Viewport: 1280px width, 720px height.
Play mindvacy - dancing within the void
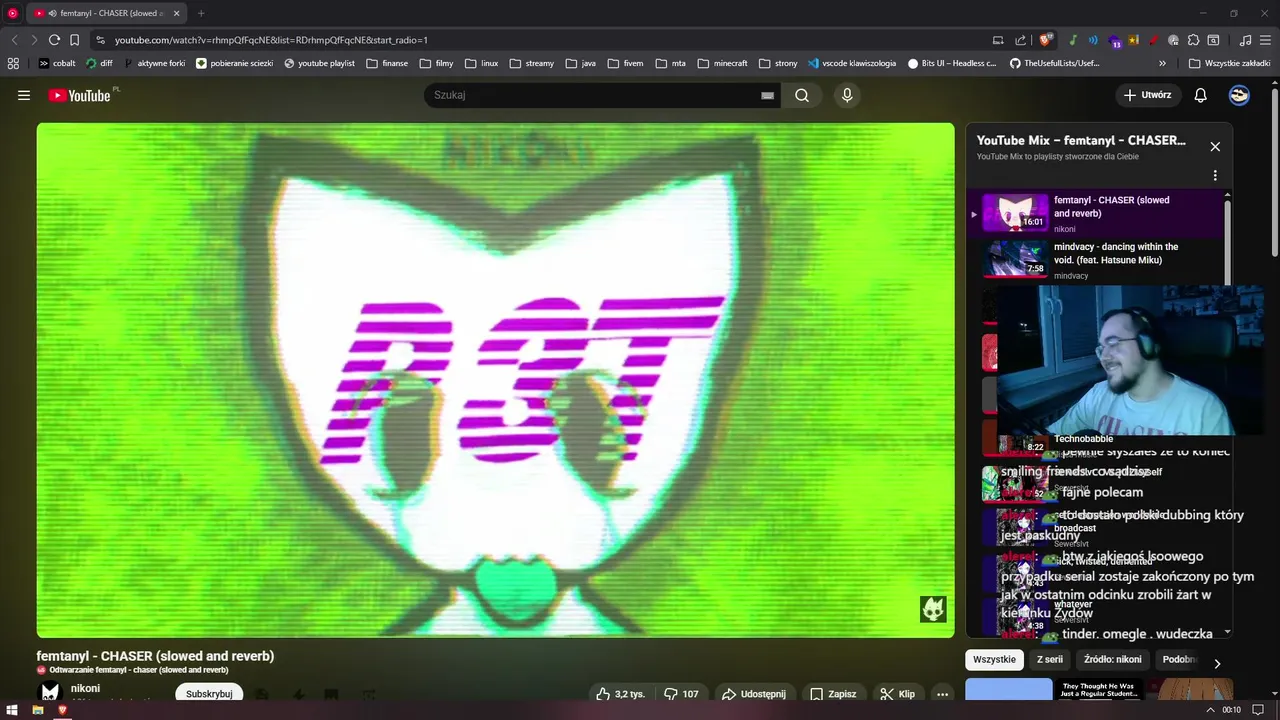pos(1098,260)
